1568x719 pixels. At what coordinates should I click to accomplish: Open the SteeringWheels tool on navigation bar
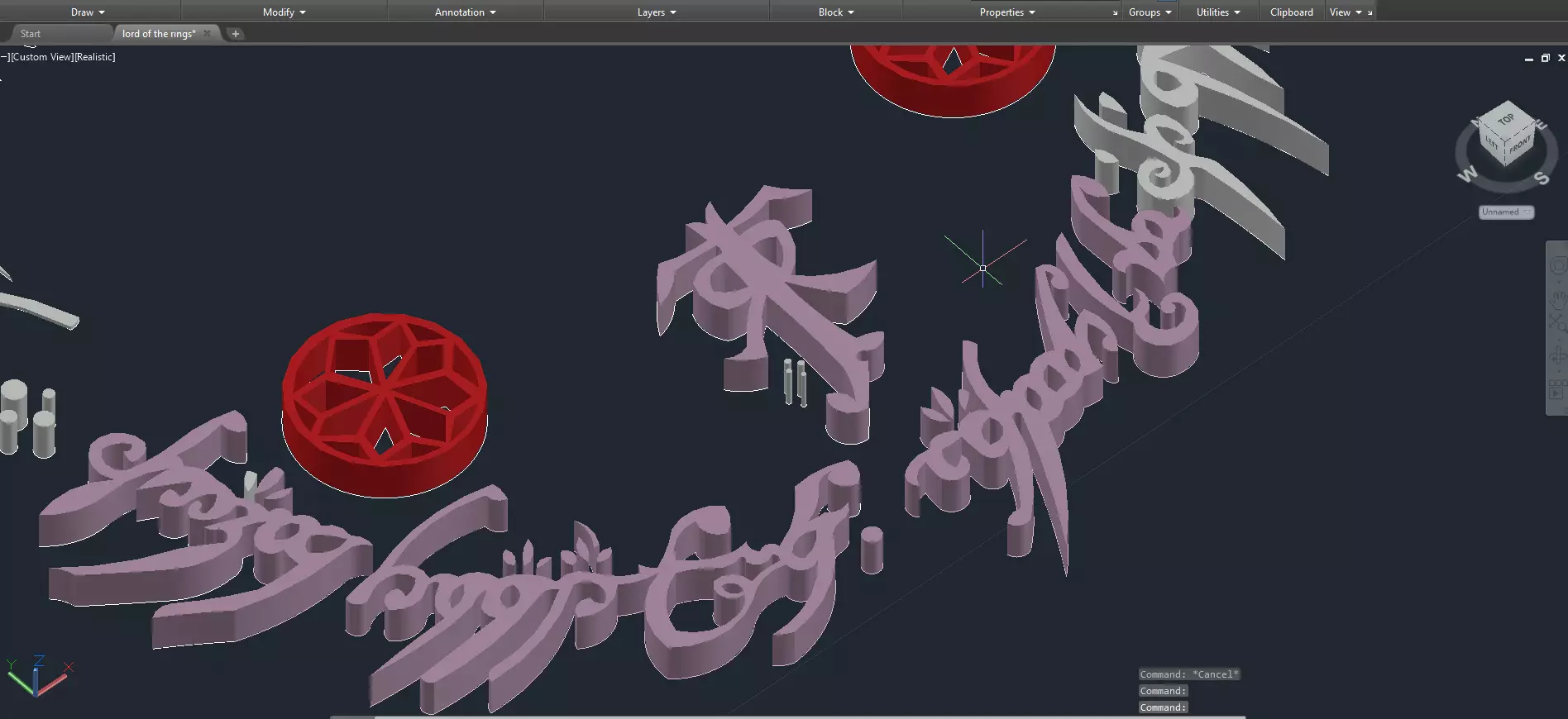point(1557,266)
